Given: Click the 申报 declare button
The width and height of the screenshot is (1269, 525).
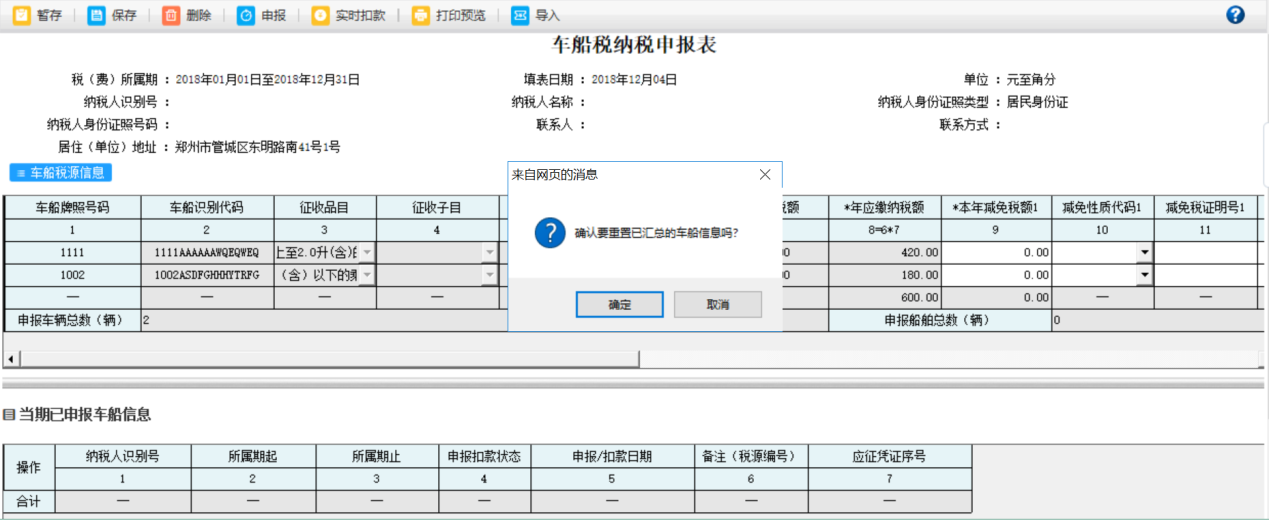Looking at the screenshot, I should click(261, 15).
